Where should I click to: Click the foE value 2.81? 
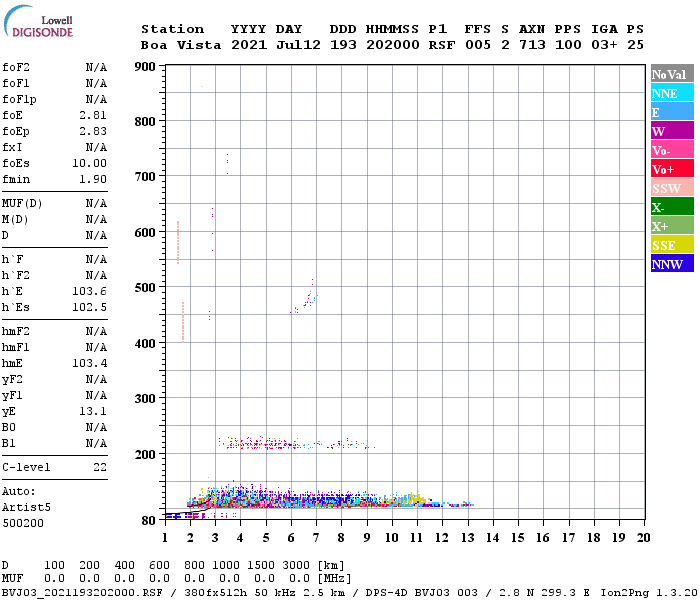pyautogui.click(x=93, y=115)
